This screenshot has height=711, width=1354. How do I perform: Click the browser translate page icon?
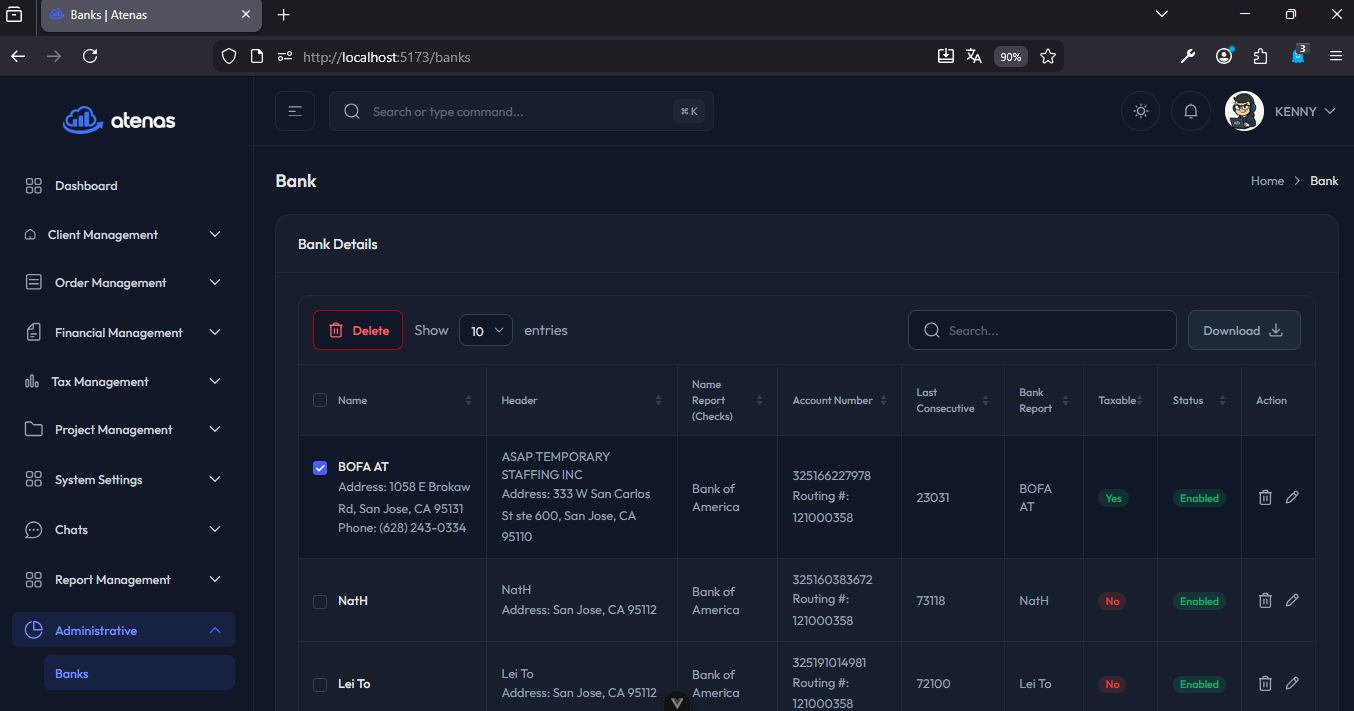(x=974, y=56)
